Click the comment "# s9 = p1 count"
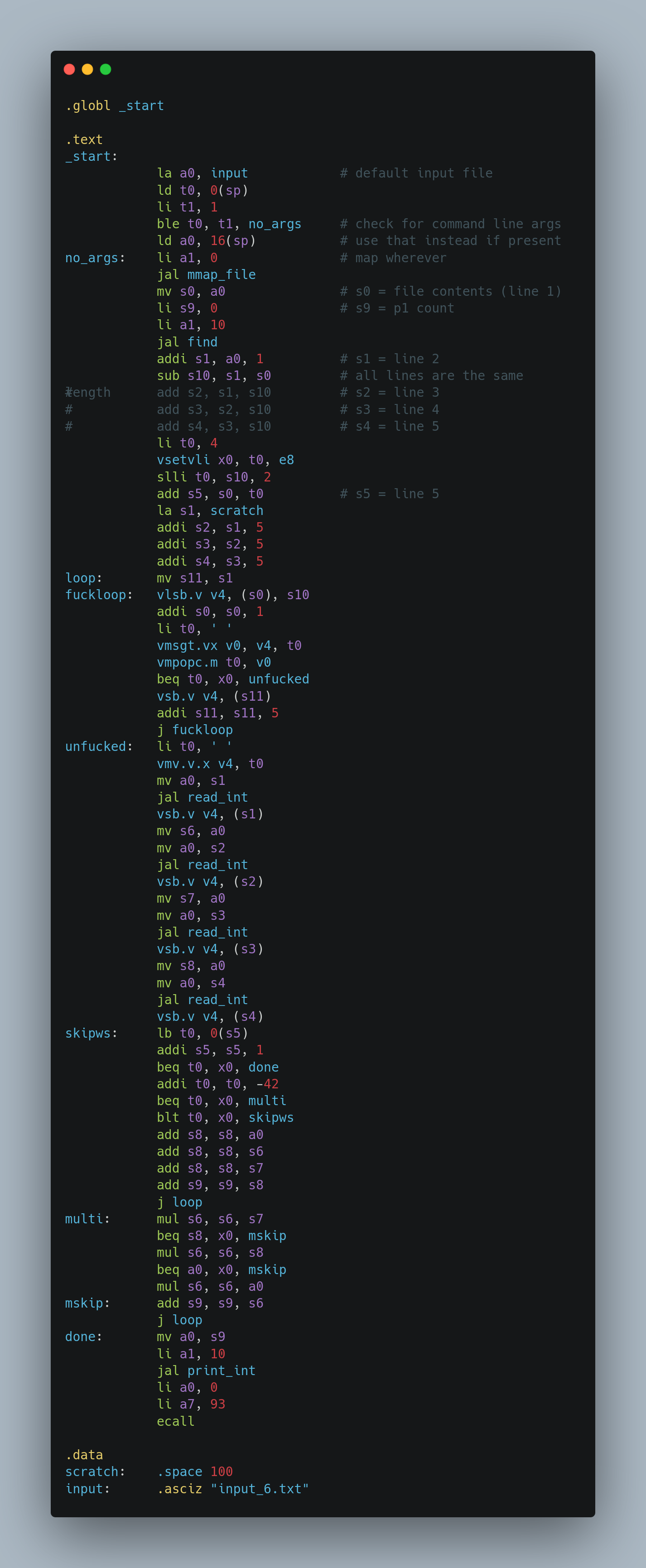Image resolution: width=646 pixels, height=1568 pixels. pyautogui.click(x=397, y=308)
